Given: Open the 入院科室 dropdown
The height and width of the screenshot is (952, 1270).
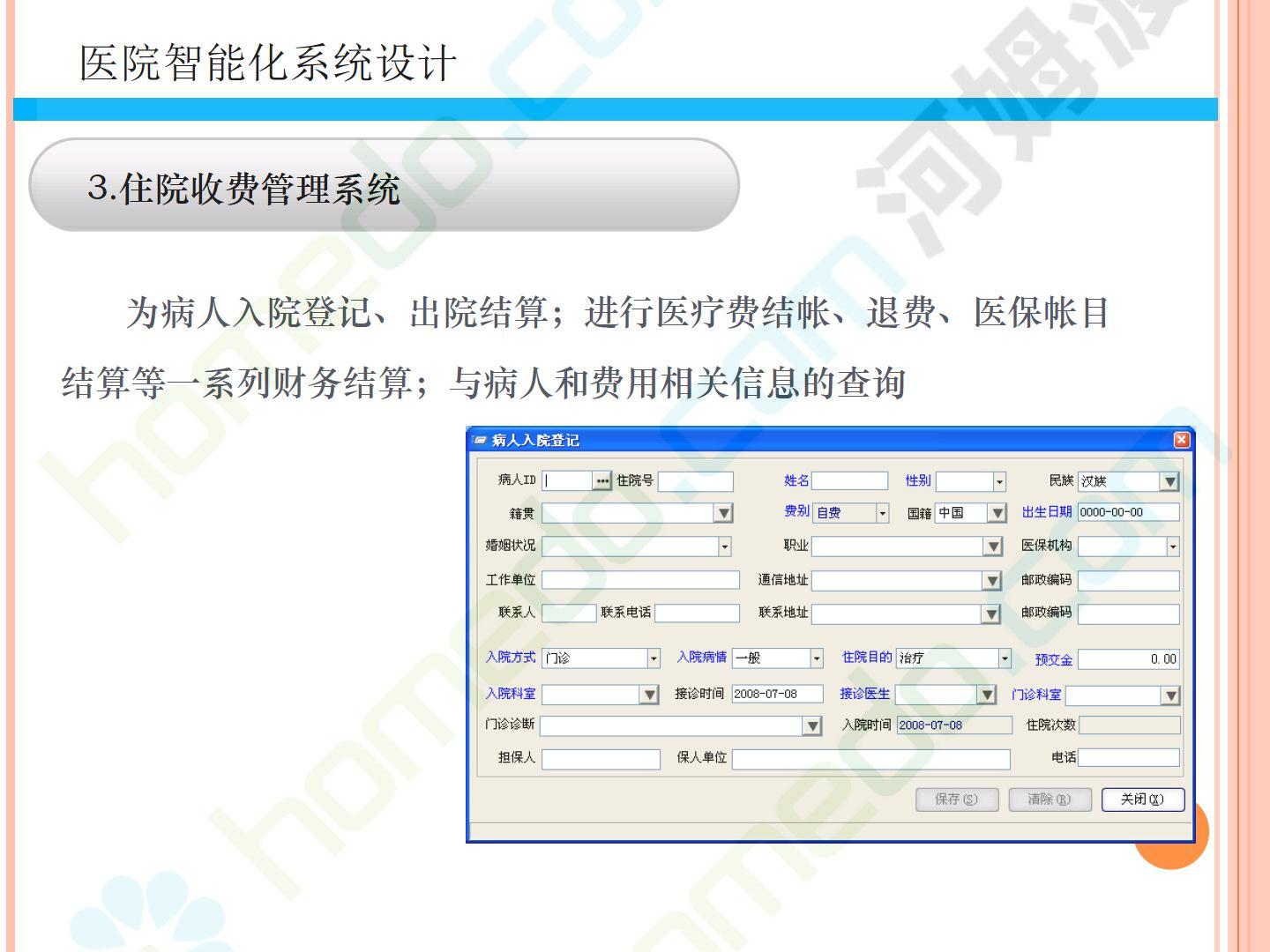Looking at the screenshot, I should (650, 695).
